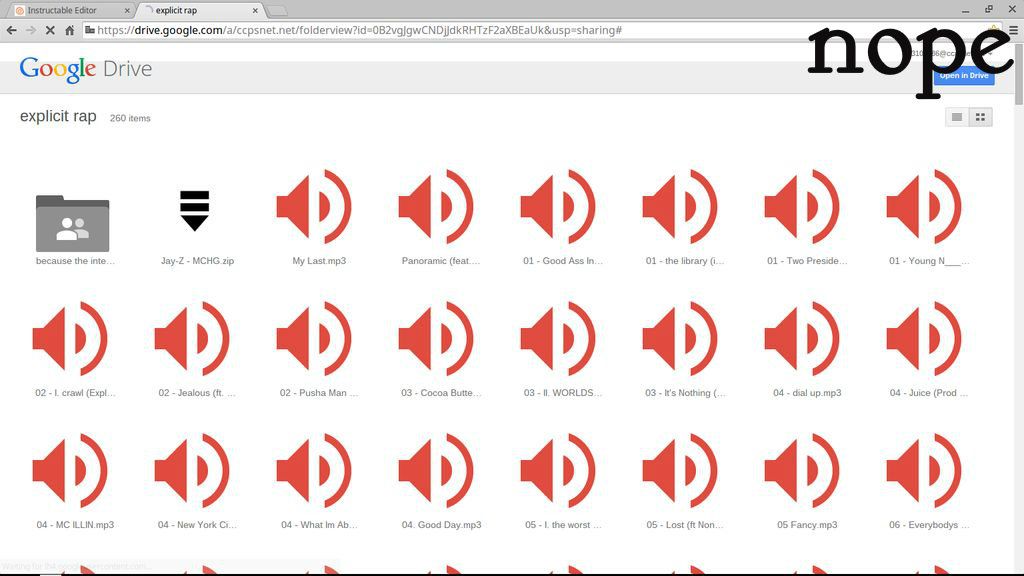1024x576 pixels.
Task: Stop loading the page
Action: click(x=50, y=30)
